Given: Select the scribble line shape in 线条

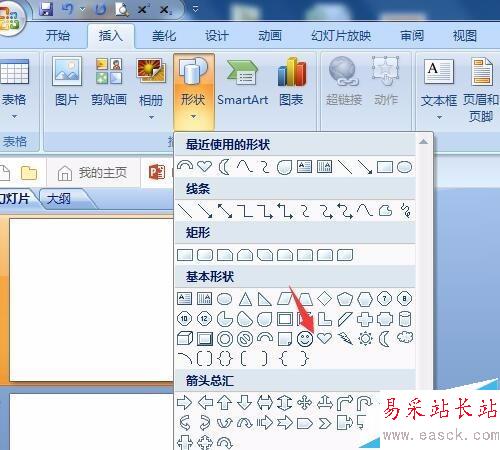Looking at the screenshot, I should pyautogui.click(x=405, y=211).
